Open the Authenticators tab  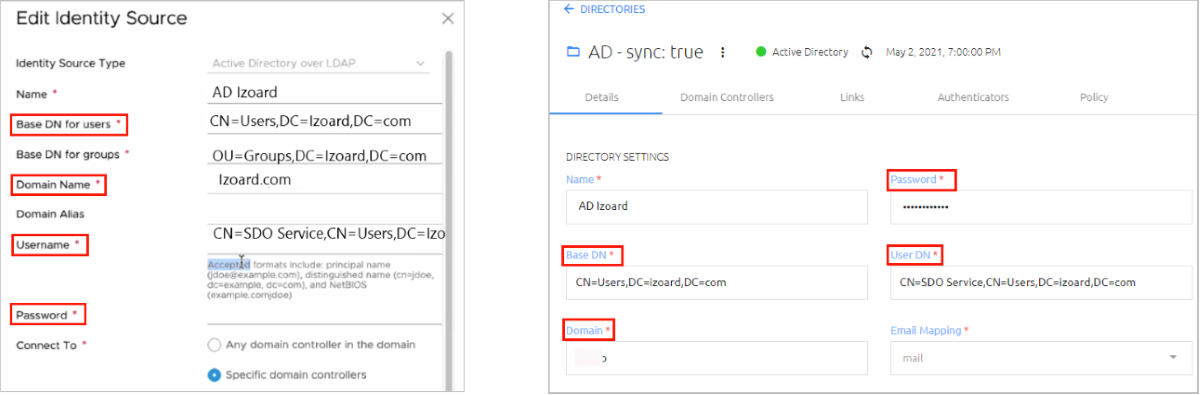pyautogui.click(x=973, y=97)
